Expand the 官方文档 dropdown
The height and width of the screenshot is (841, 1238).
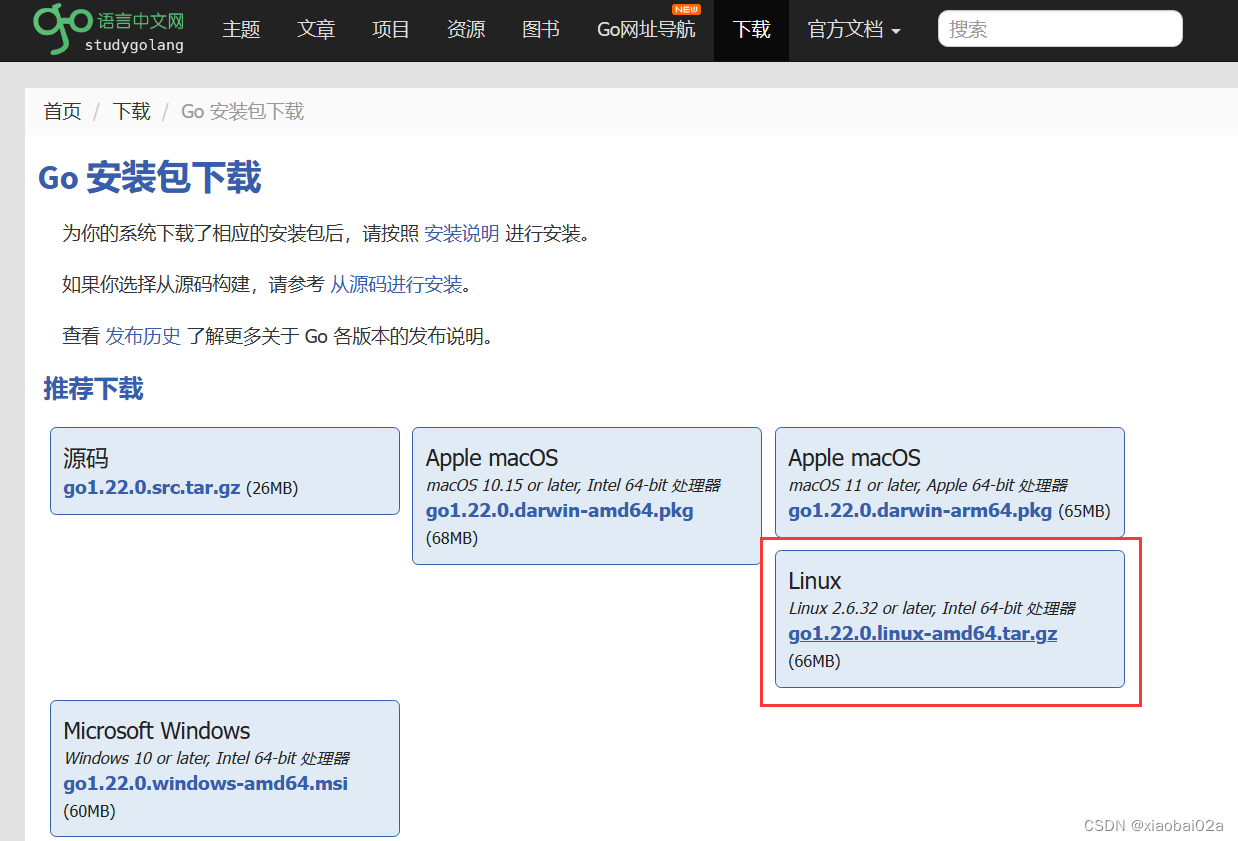(x=854, y=30)
